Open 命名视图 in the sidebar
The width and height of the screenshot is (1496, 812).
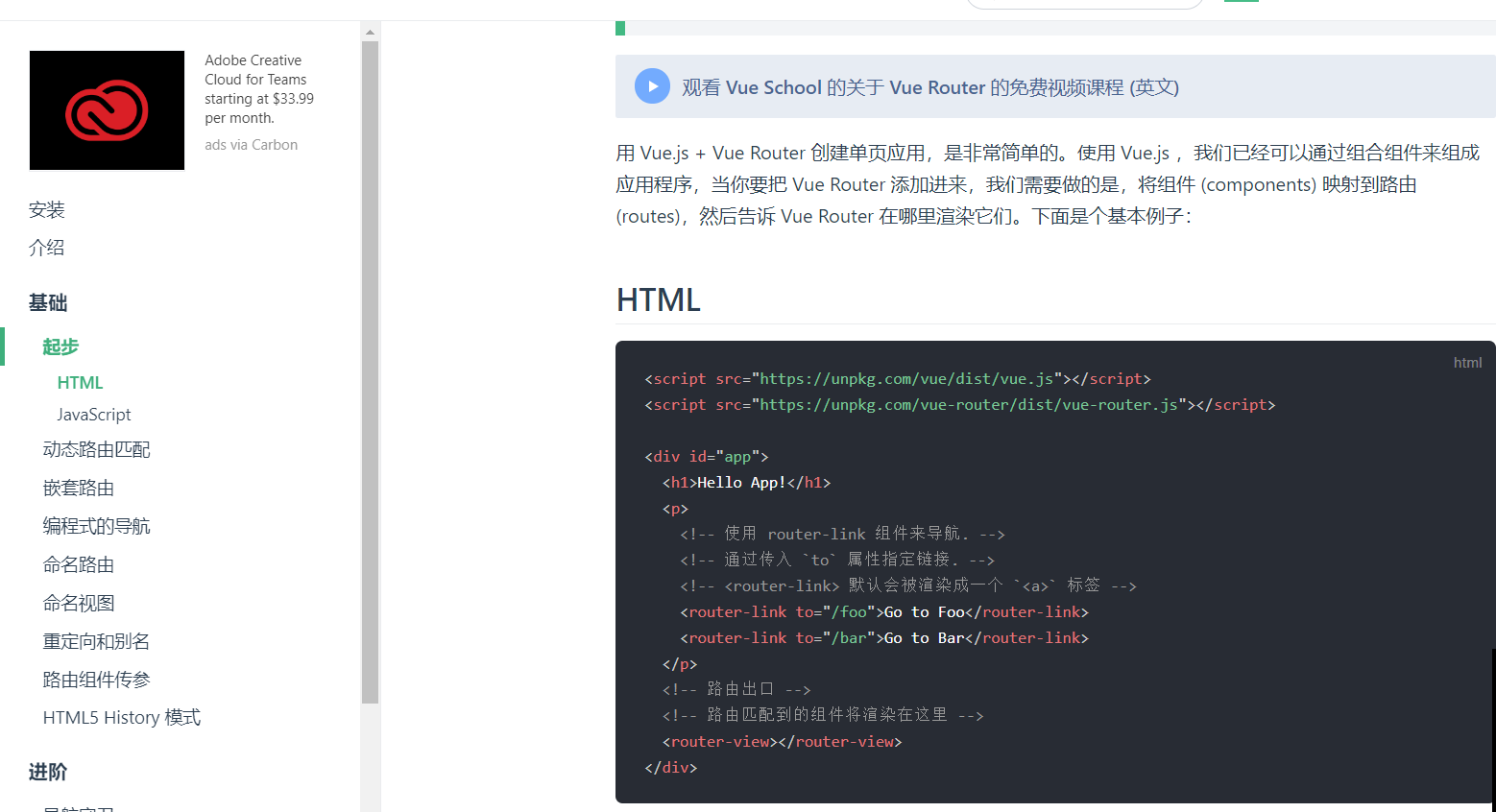(x=79, y=603)
